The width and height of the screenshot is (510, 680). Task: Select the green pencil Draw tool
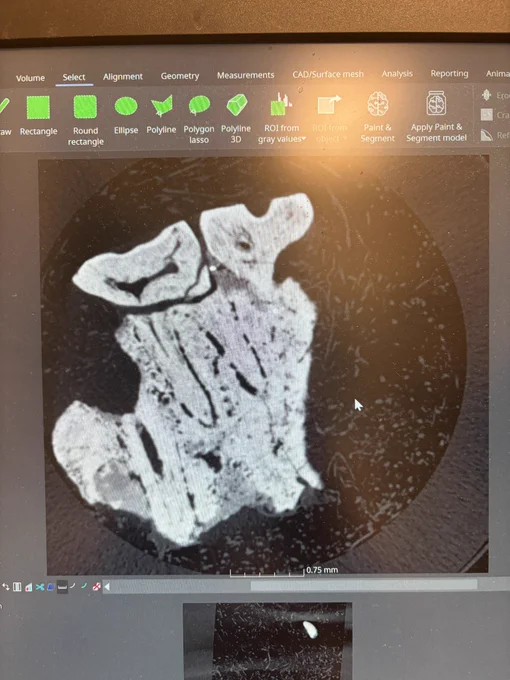pyautogui.click(x=3, y=106)
